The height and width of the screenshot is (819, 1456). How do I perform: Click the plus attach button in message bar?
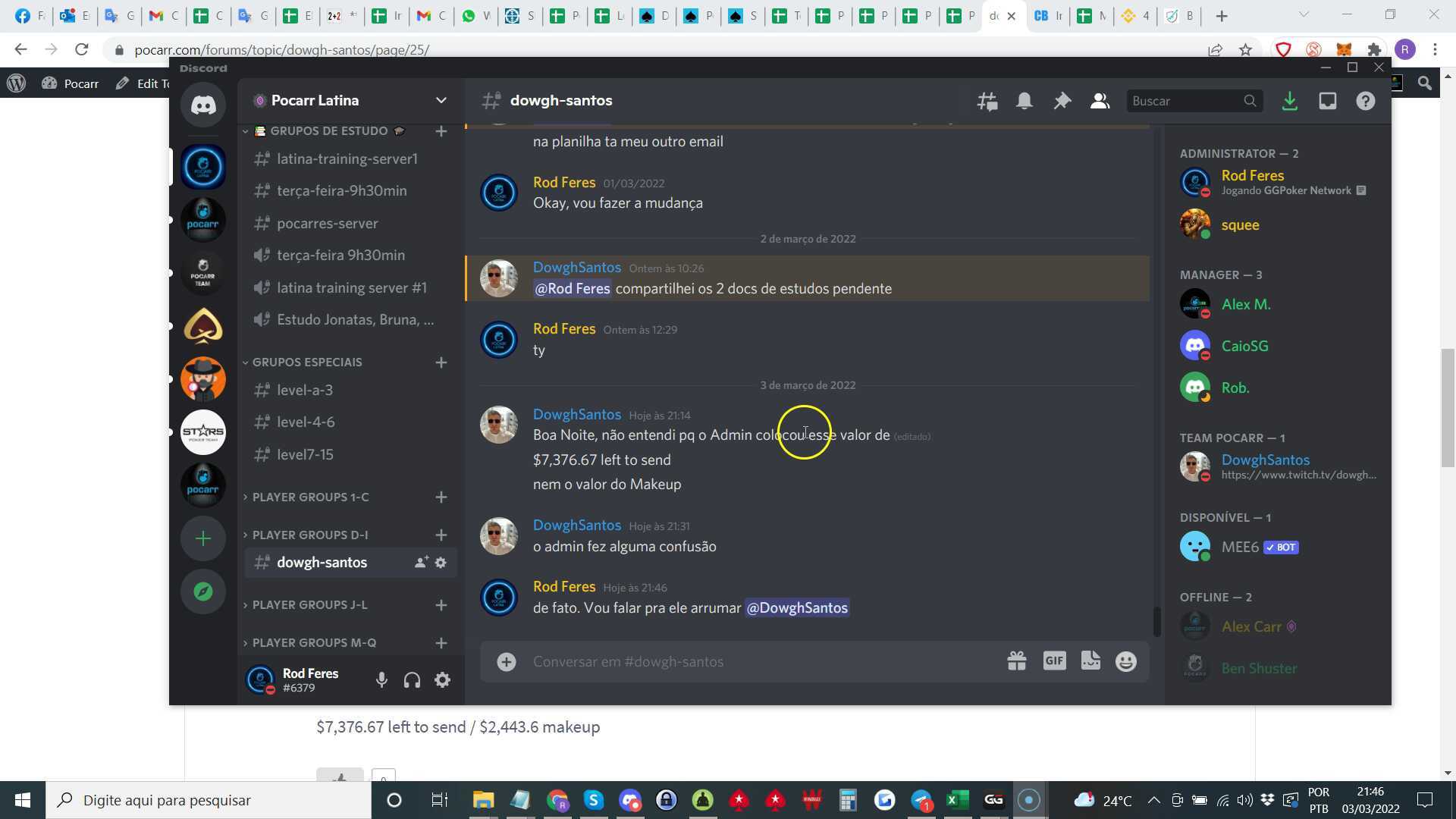(x=507, y=661)
